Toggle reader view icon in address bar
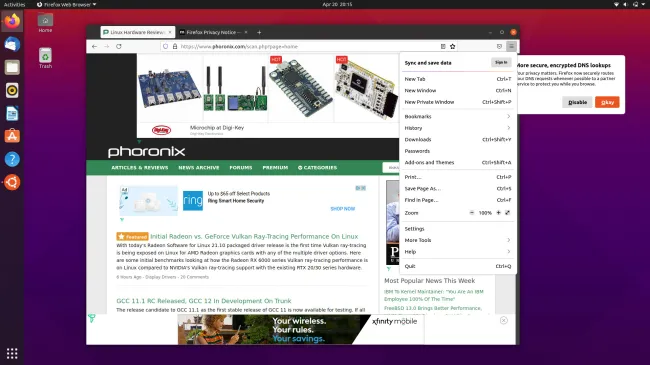Image resolution: width=650 pixels, height=365 pixels. pyautogui.click(x=443, y=46)
